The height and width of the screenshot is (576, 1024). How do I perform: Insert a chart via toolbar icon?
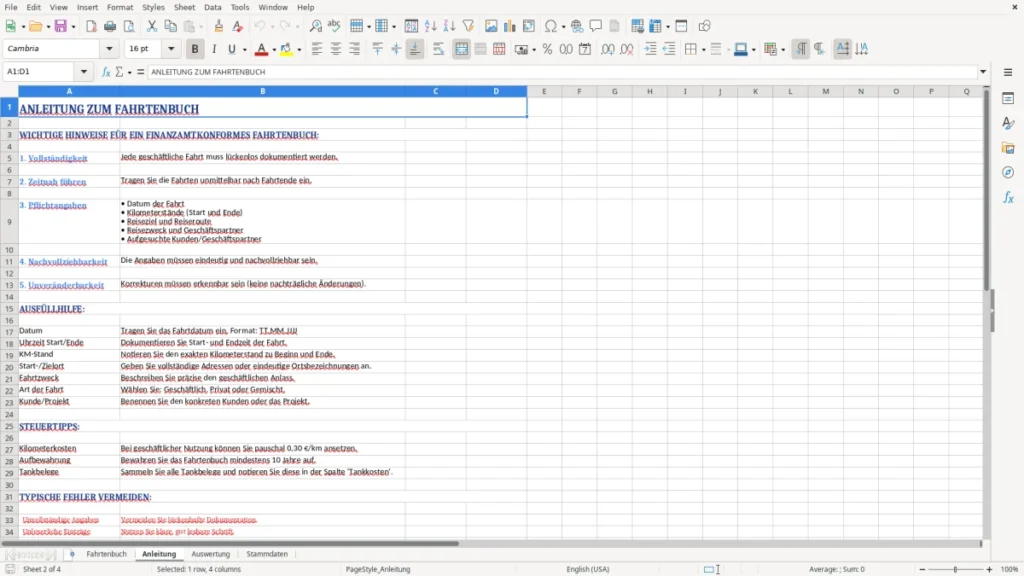(510, 26)
